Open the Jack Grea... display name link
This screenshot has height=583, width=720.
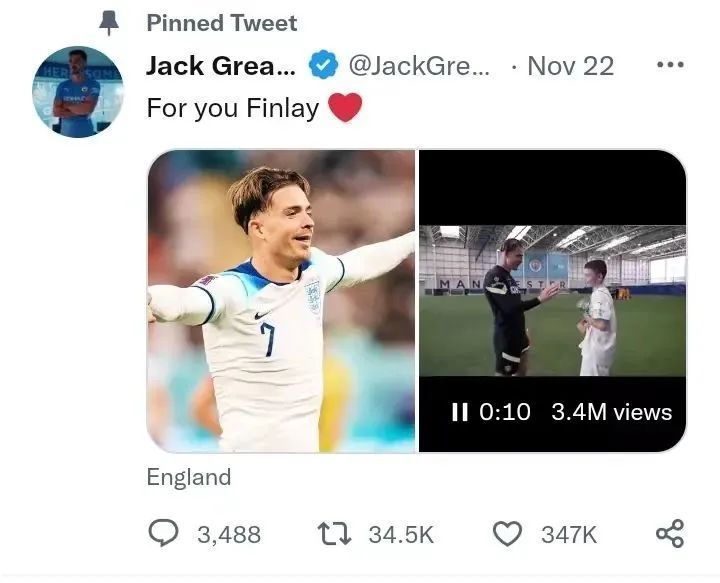point(221,66)
